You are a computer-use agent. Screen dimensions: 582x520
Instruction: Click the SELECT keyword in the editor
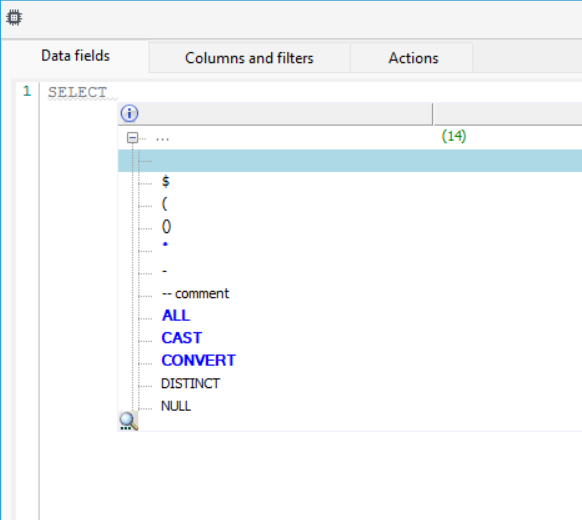point(78,92)
